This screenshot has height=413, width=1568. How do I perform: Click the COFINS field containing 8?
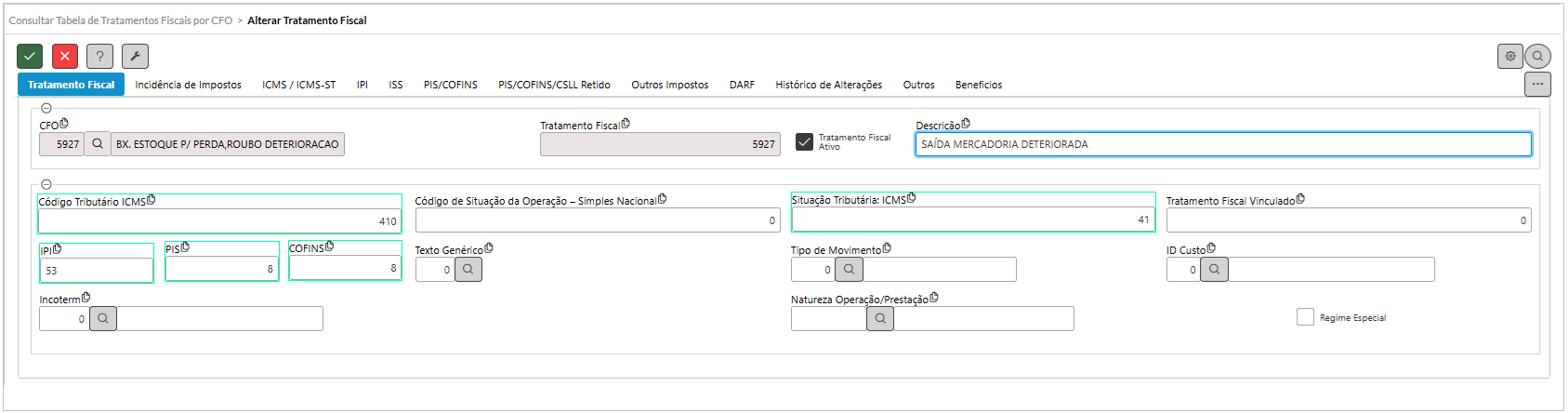[x=345, y=268]
